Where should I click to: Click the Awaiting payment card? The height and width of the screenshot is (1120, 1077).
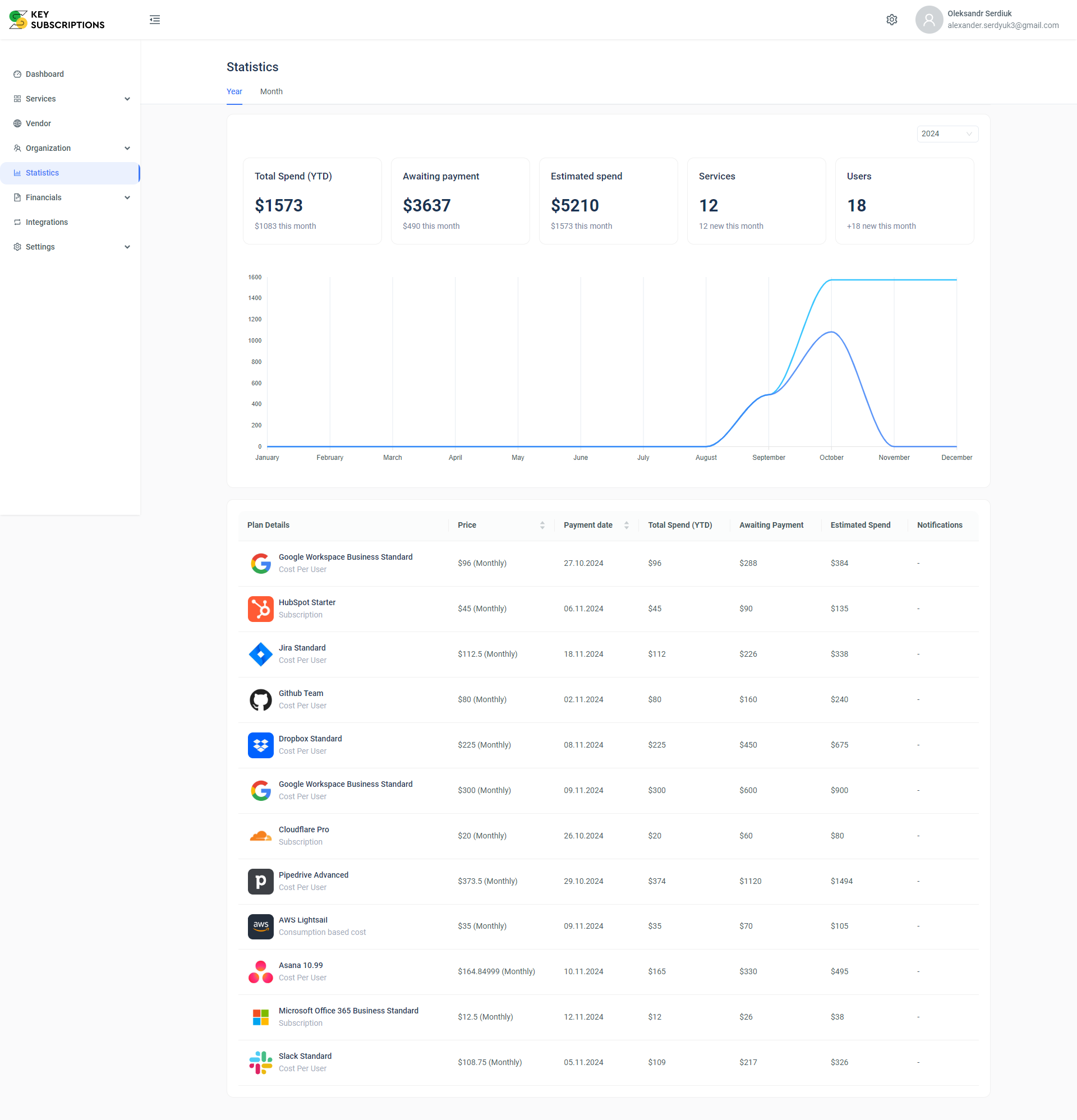(460, 201)
